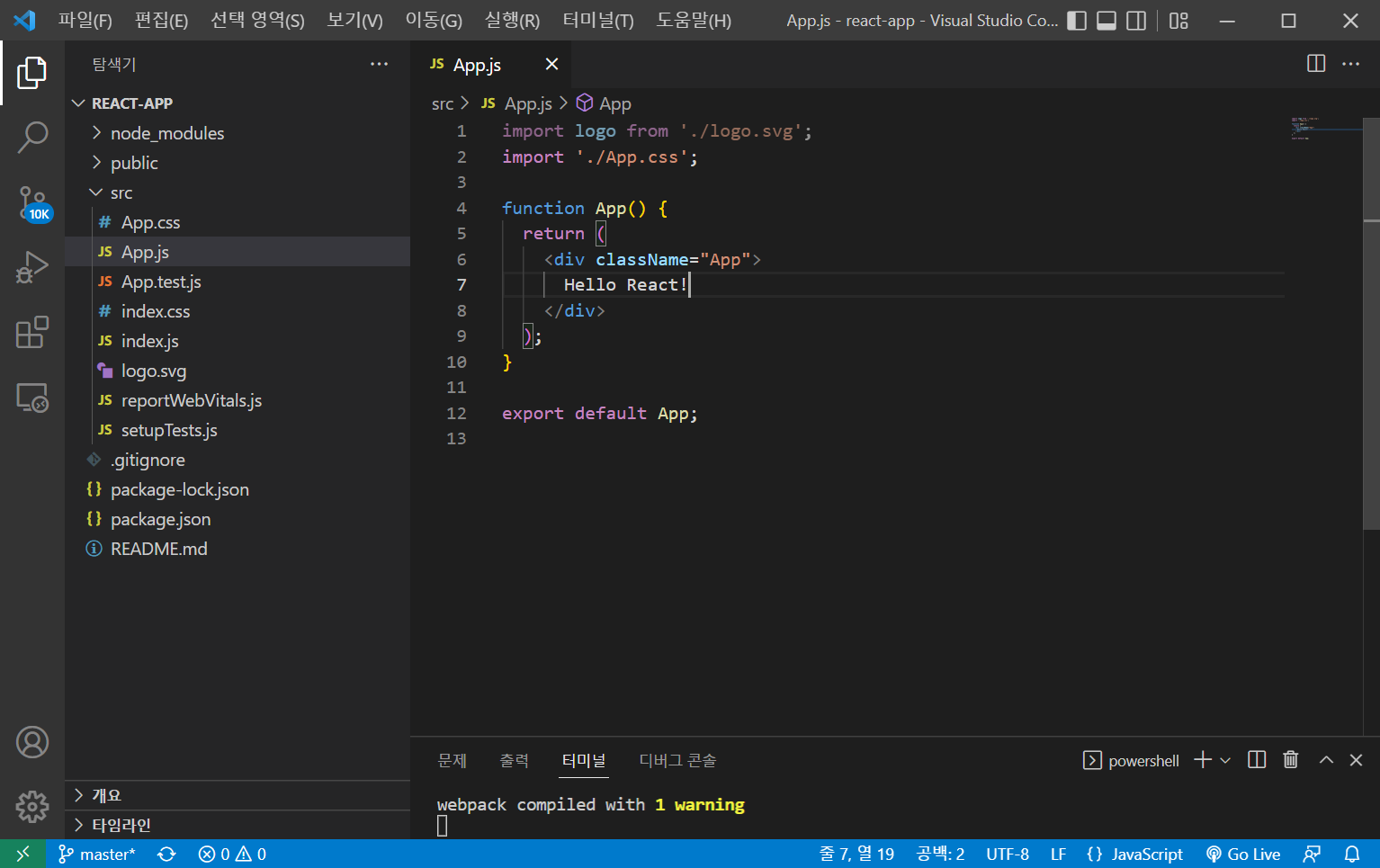The image size is (1380, 868).
Task: Open notifications bell icon
Action: pyautogui.click(x=1351, y=854)
